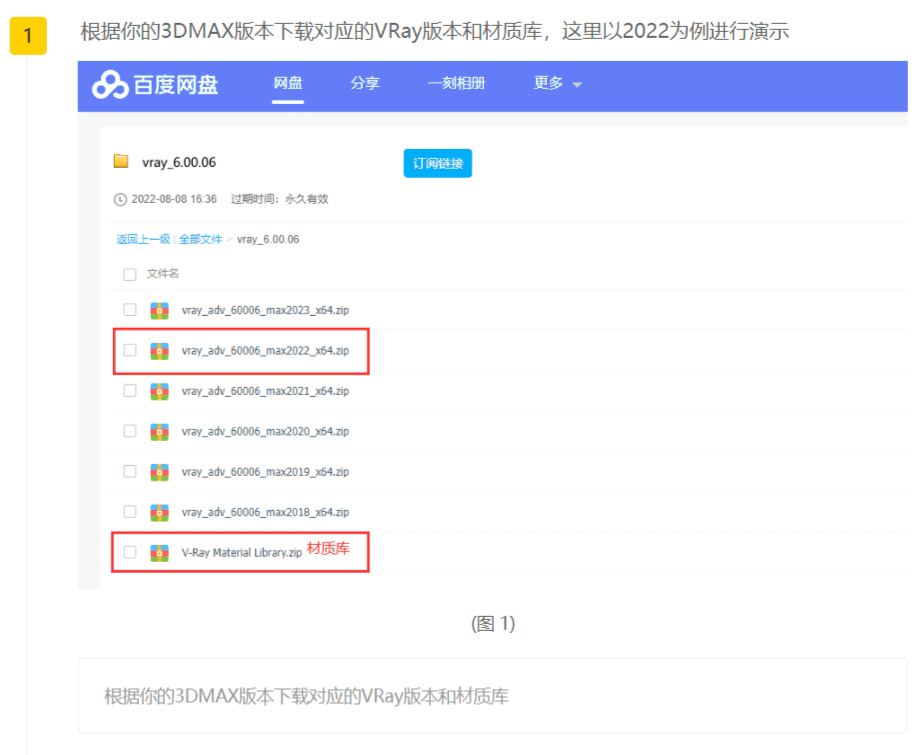Switch to the 网盘 tab
This screenshot has height=755, width=924.
[x=288, y=84]
